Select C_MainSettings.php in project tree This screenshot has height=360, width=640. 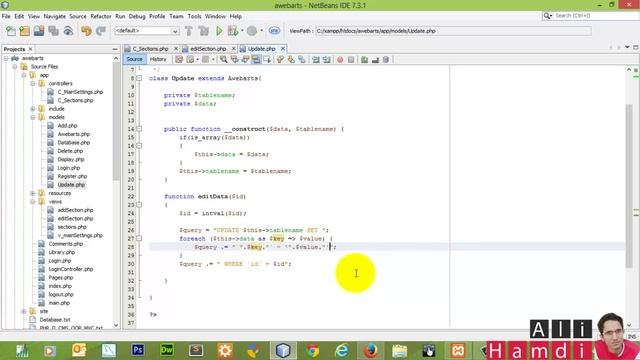[x=80, y=92]
